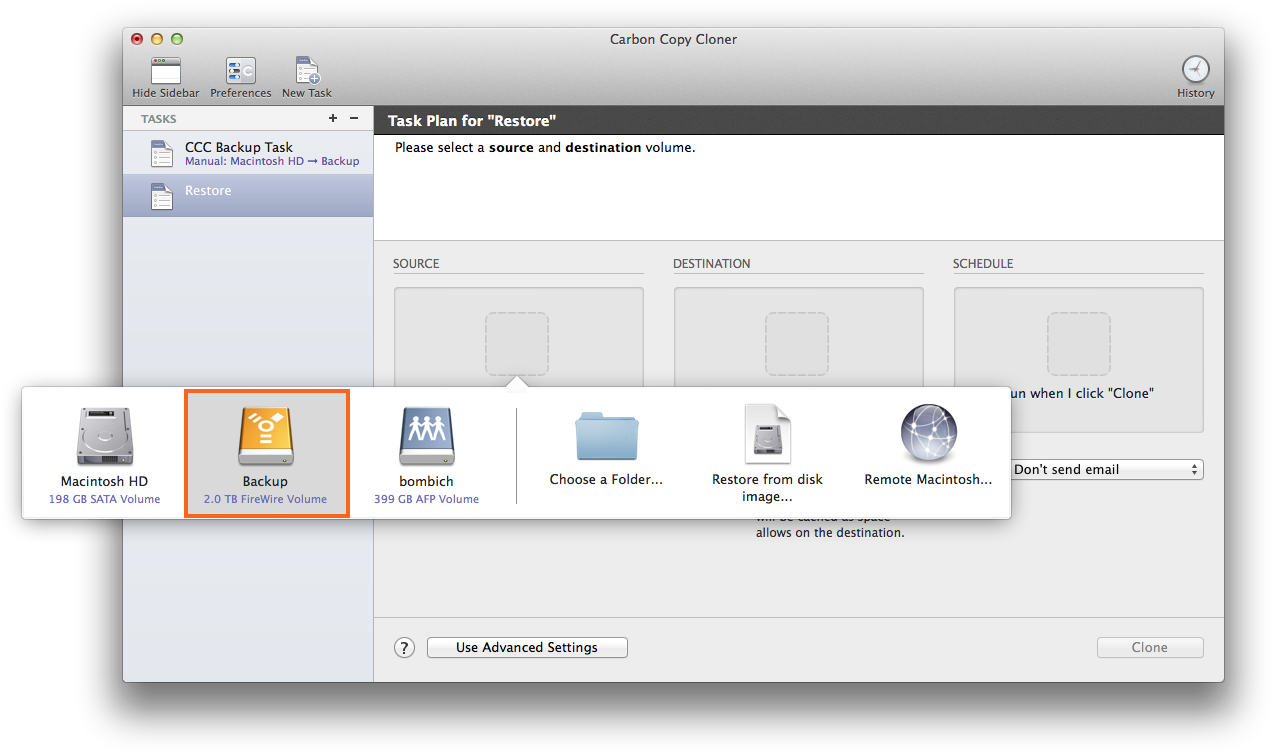Click the "Task Plan for Restore" header text
This screenshot has height=753, width=1273.
[472, 121]
